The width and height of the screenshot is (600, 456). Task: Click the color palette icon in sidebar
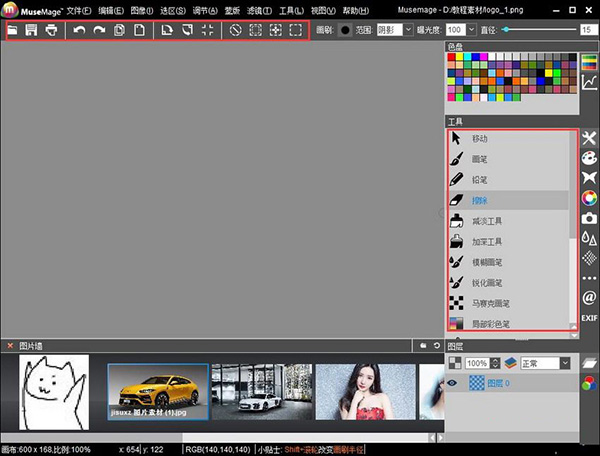(589, 157)
